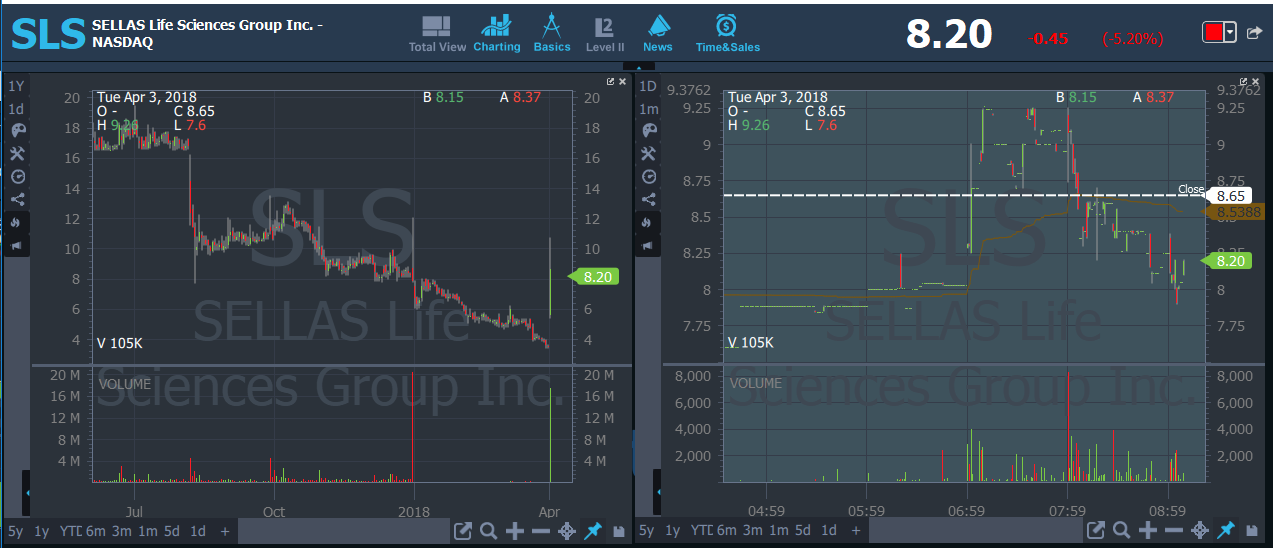Select 5d timeframe on left chart
This screenshot has width=1273, height=548.
pyautogui.click(x=172, y=531)
